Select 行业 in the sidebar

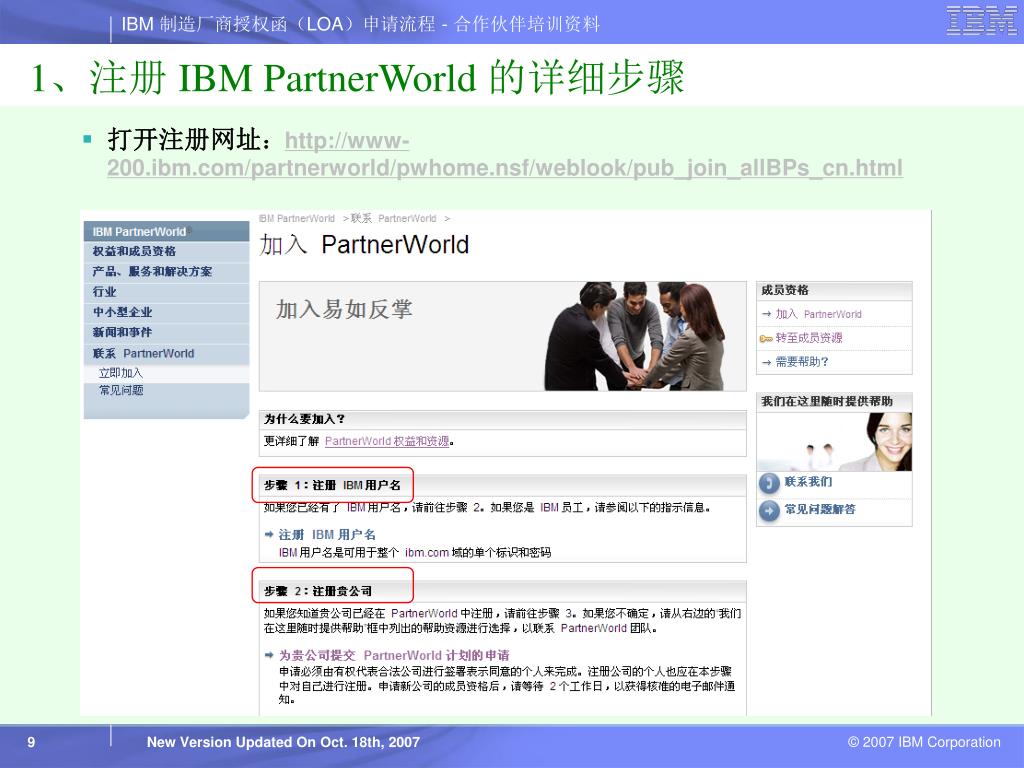pyautogui.click(x=167, y=292)
